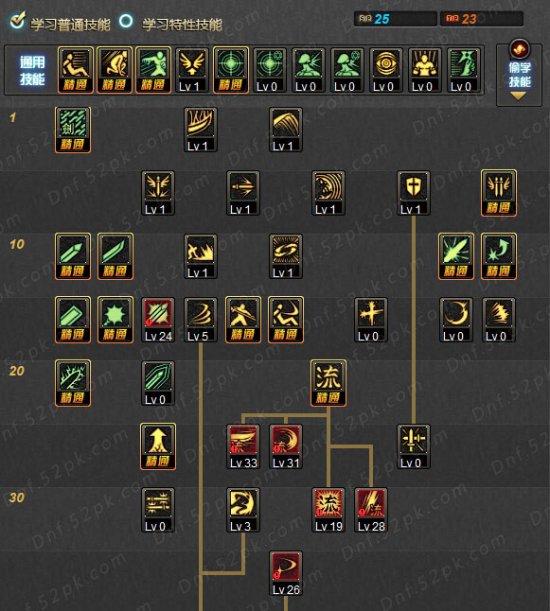
Task: Select the Lv 31 red swirl skill
Action: point(286,447)
